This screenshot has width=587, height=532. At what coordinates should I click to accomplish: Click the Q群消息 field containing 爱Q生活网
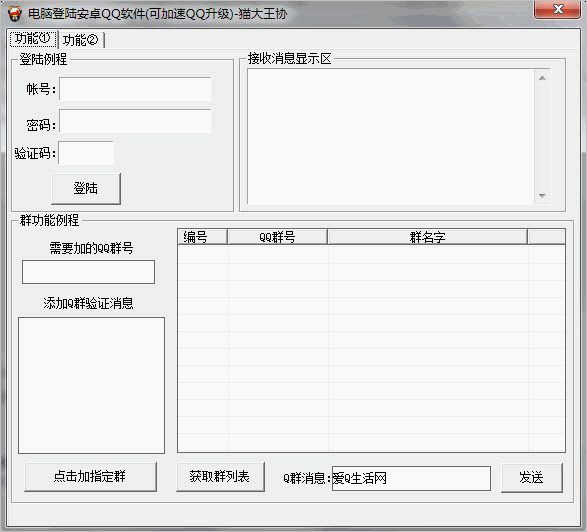(411, 478)
